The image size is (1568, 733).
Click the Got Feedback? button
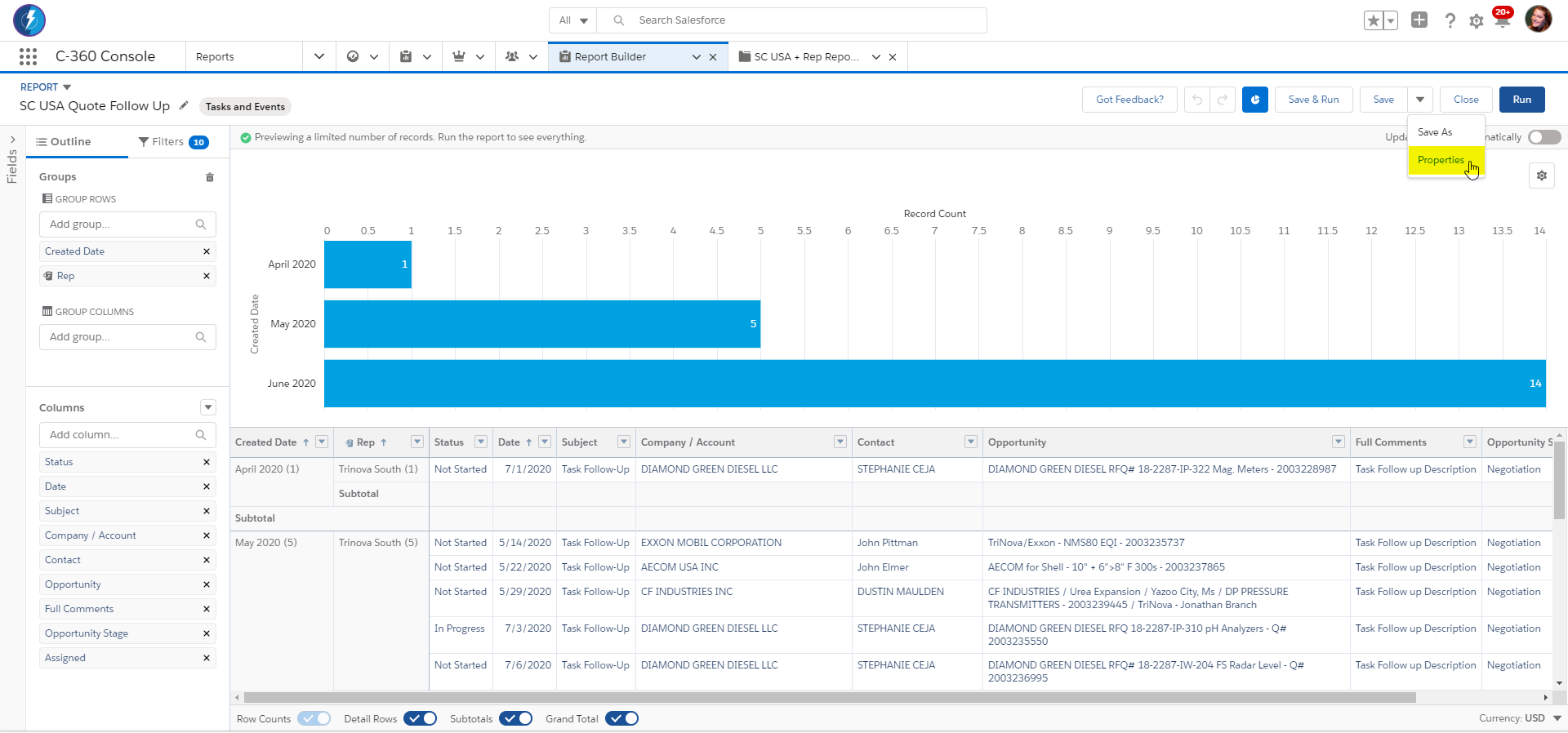coord(1129,100)
